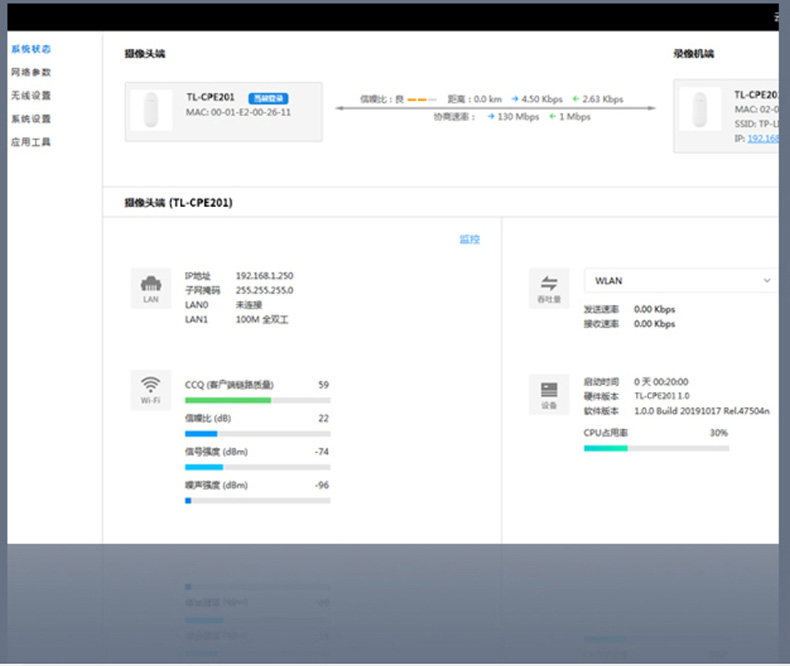Click the 192.168 IP address link
Viewport: 790px width, 666px height.
pyautogui.click(x=763, y=138)
